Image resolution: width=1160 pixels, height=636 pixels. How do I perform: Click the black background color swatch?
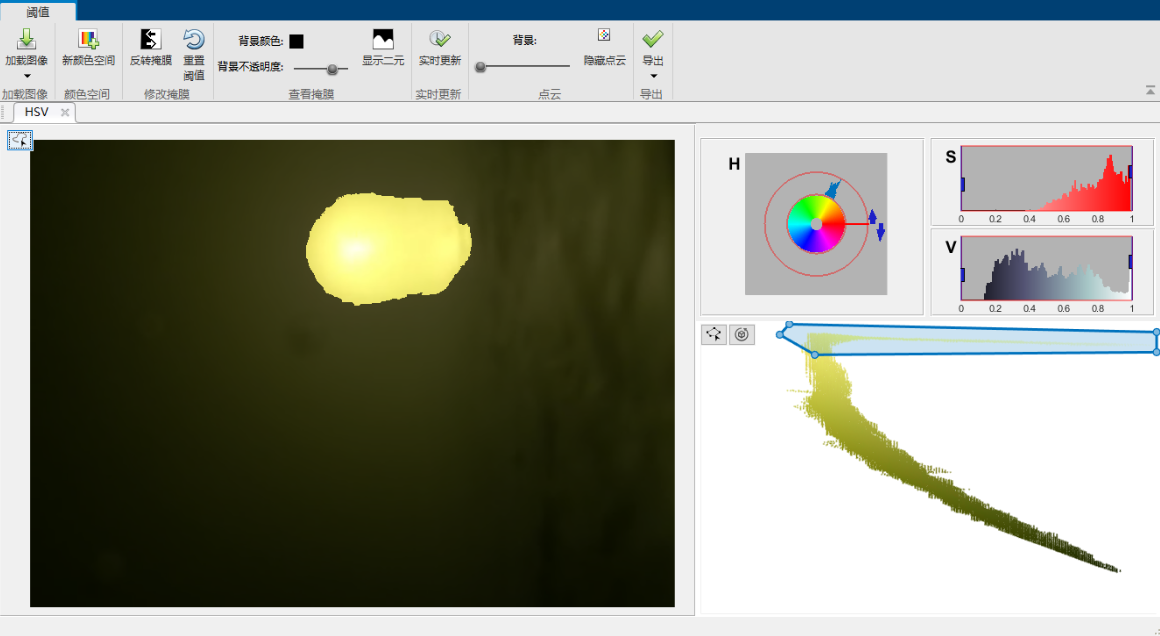coord(296,42)
